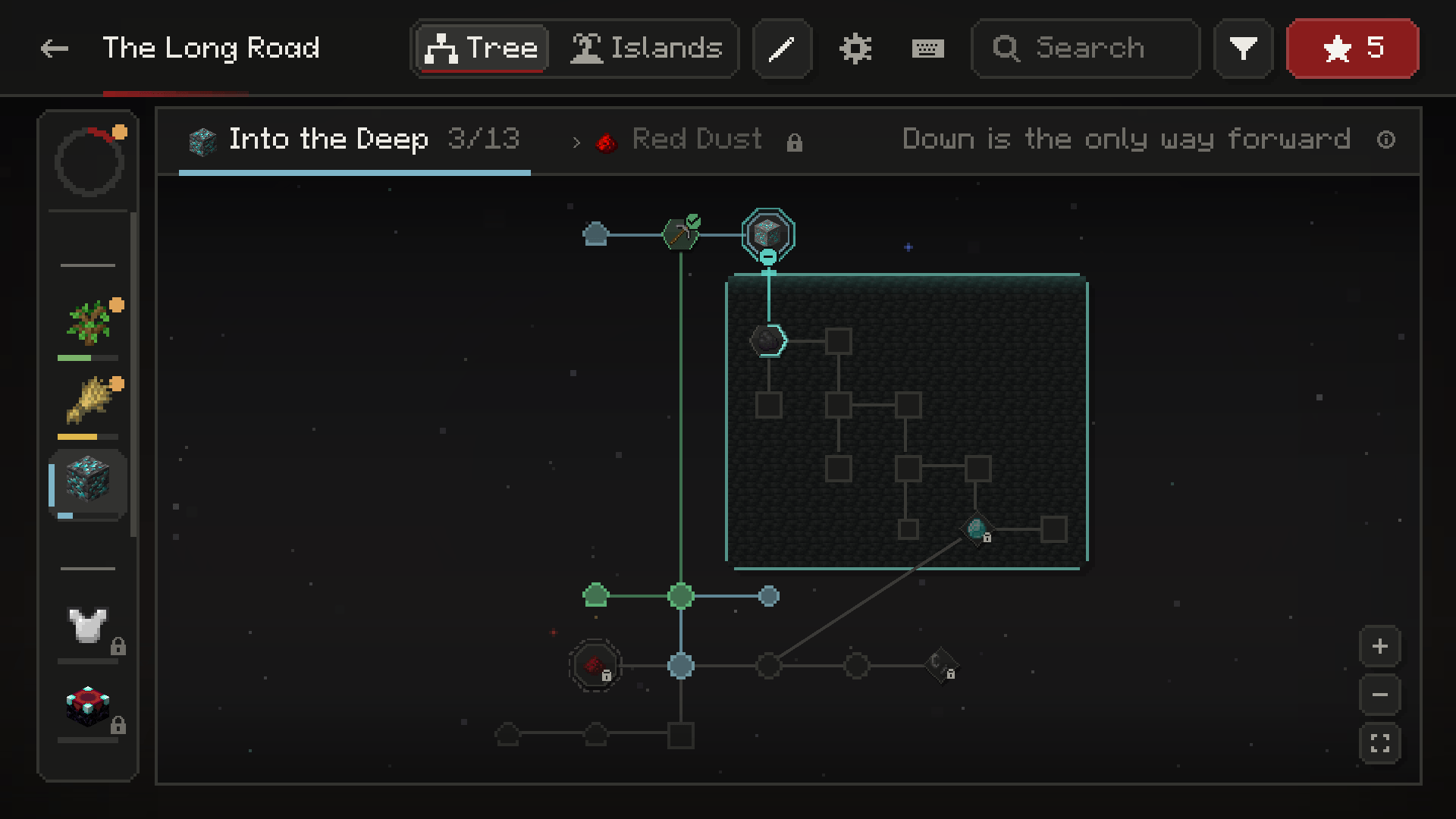Open the diamond ore quest node
Viewport: 1456px width, 819px height.
(768, 234)
